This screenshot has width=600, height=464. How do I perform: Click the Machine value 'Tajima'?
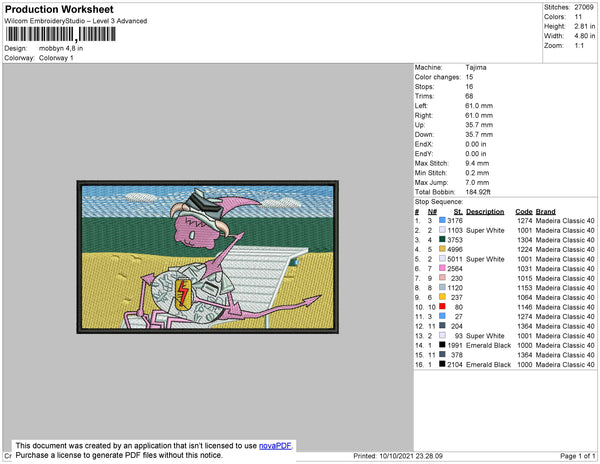[x=476, y=67]
